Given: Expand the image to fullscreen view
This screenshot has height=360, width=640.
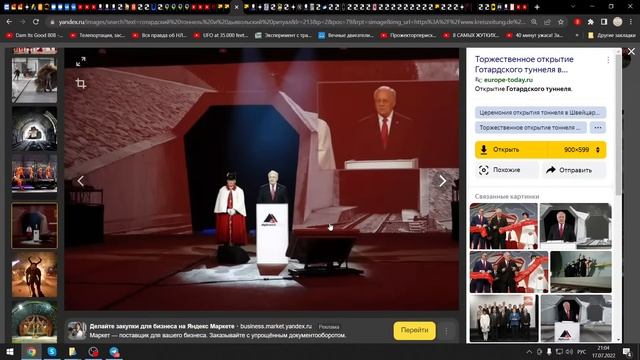Looking at the screenshot, I should 81,62.
